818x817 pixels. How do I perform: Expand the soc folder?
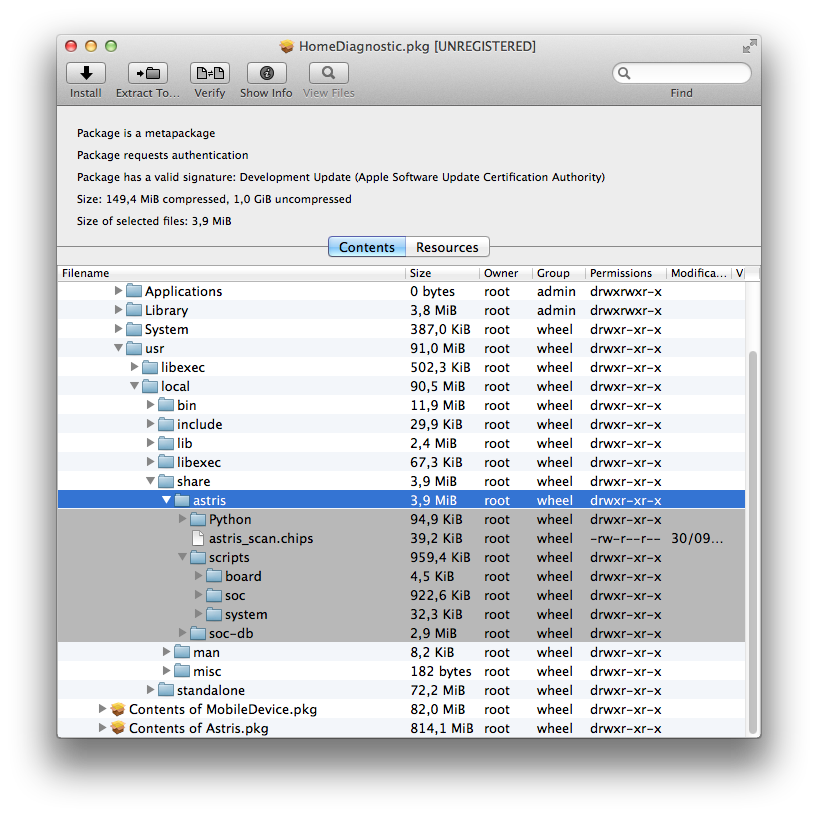198,595
